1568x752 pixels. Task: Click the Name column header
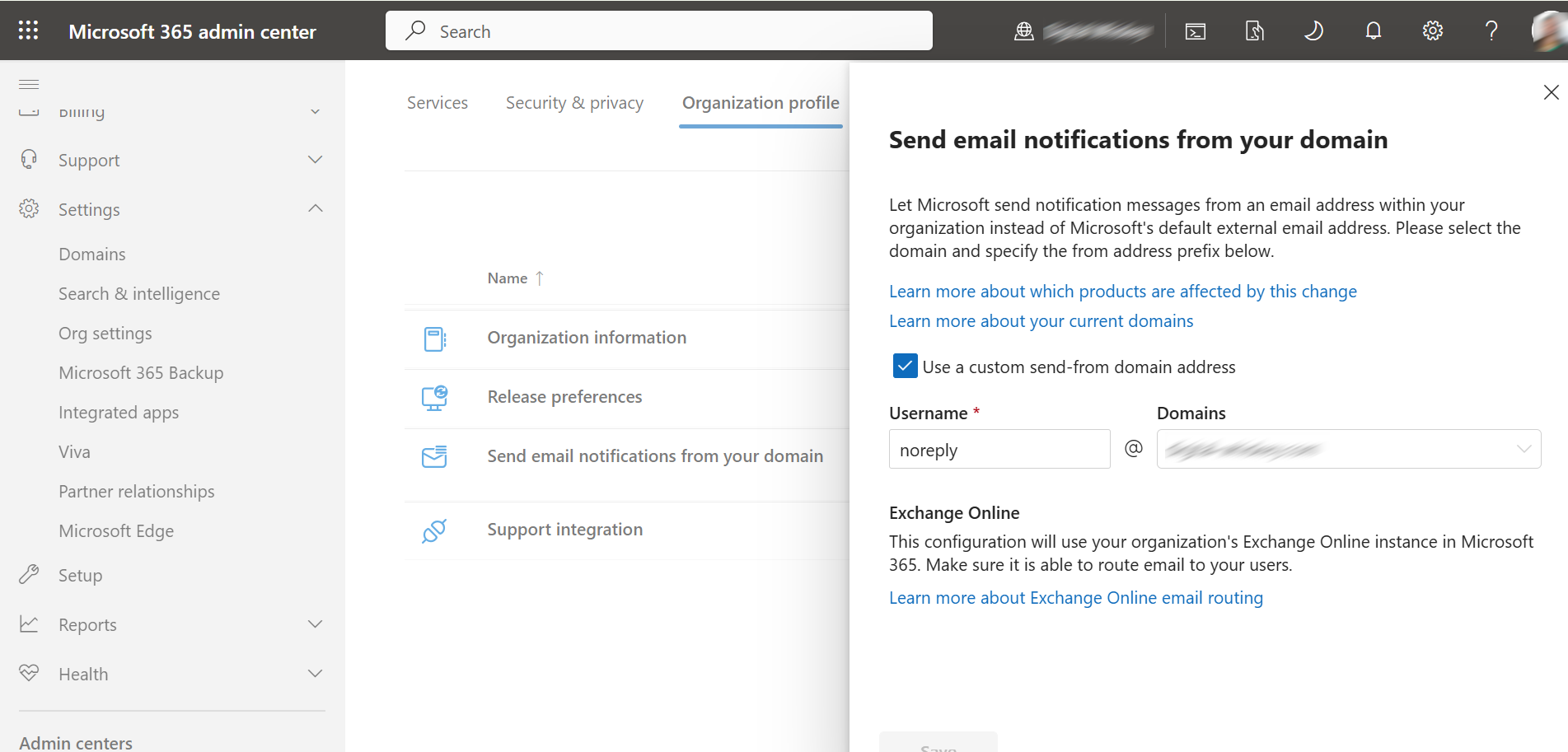[x=507, y=278]
